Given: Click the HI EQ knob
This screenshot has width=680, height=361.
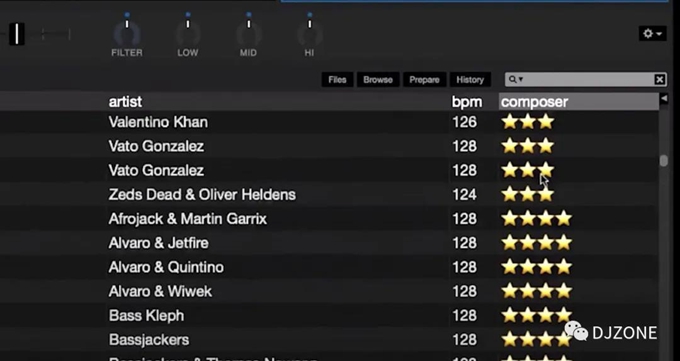Looking at the screenshot, I should coord(309,33).
